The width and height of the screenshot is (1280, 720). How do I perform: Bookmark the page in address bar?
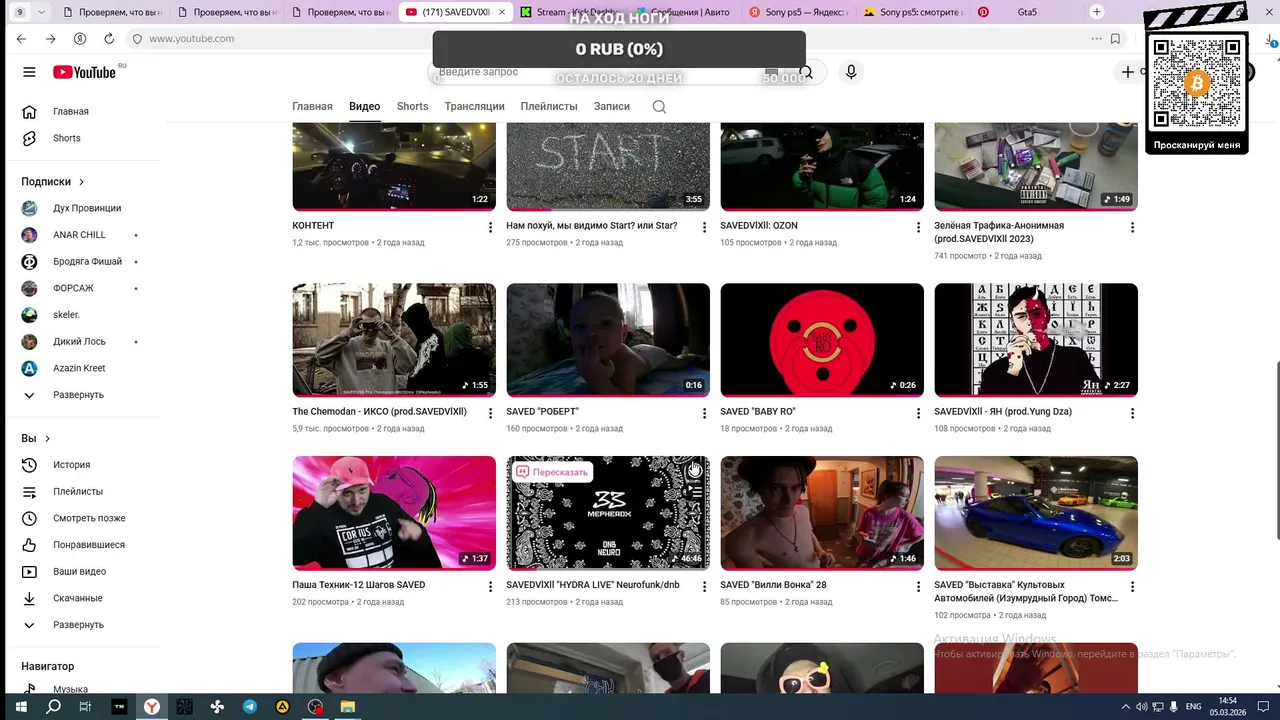(x=1115, y=38)
